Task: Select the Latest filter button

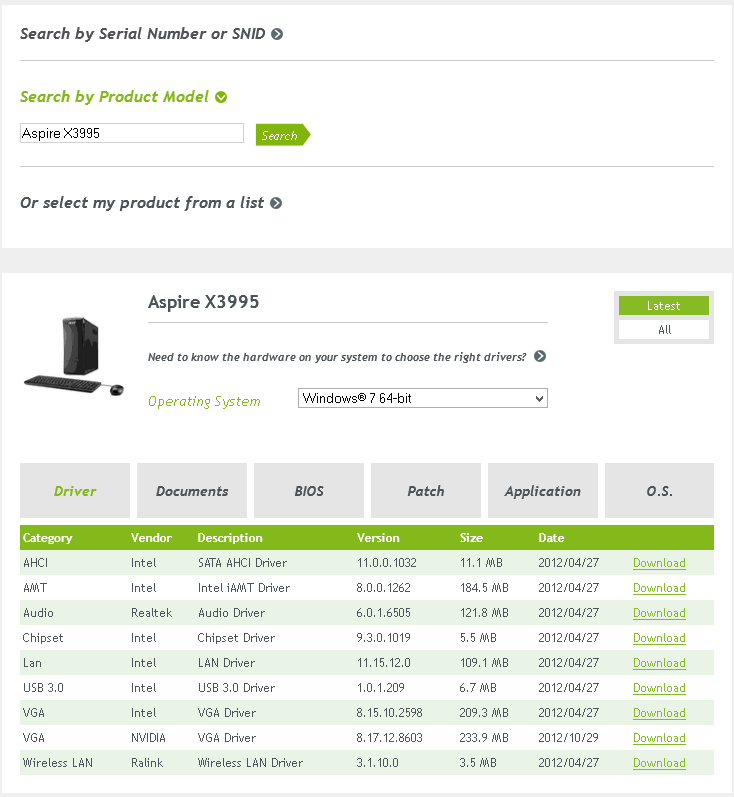Action: pyautogui.click(x=663, y=305)
